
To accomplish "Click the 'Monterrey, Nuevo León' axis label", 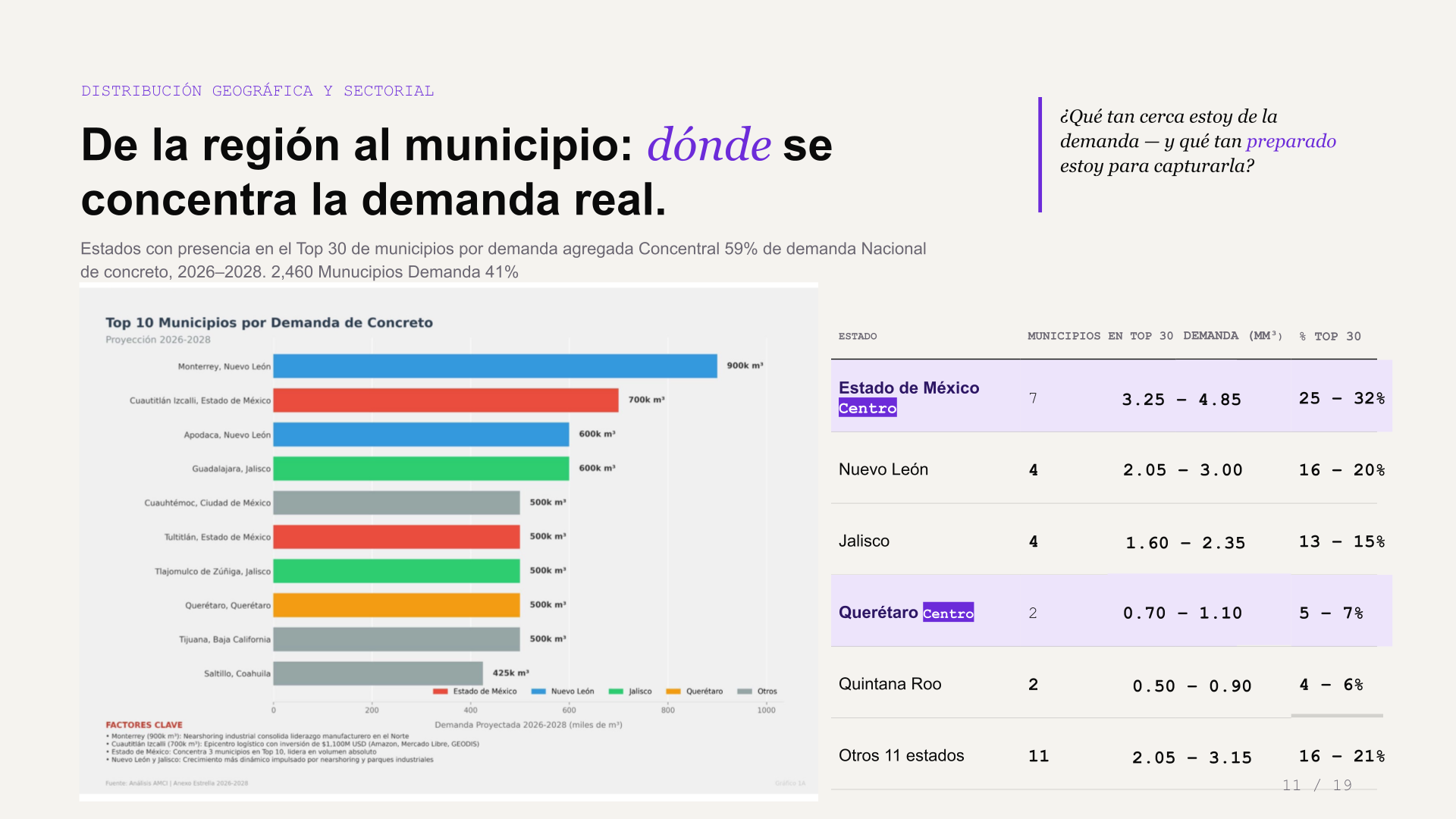I will [x=224, y=366].
